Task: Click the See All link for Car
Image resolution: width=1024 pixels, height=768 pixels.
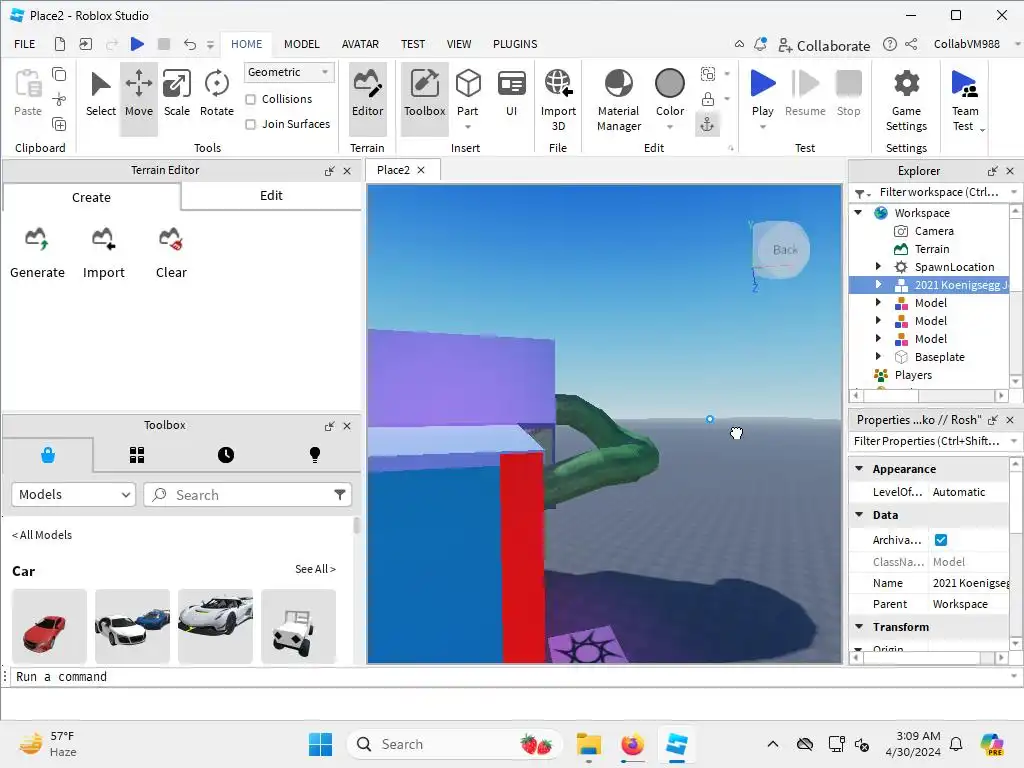Action: [315, 569]
